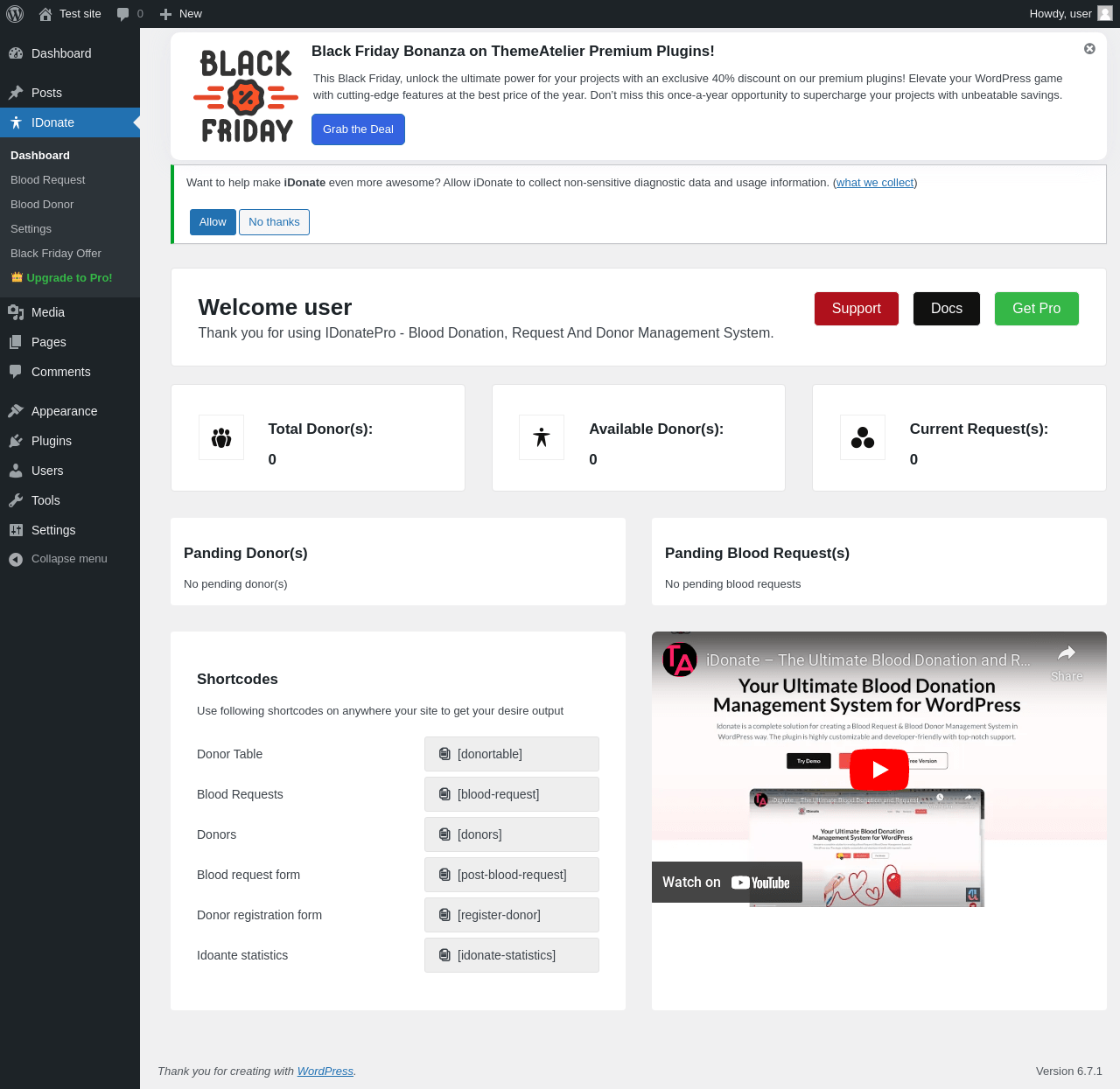Select the [donors] shortcode field
Viewport: 1120px width, 1089px height.
click(x=512, y=834)
